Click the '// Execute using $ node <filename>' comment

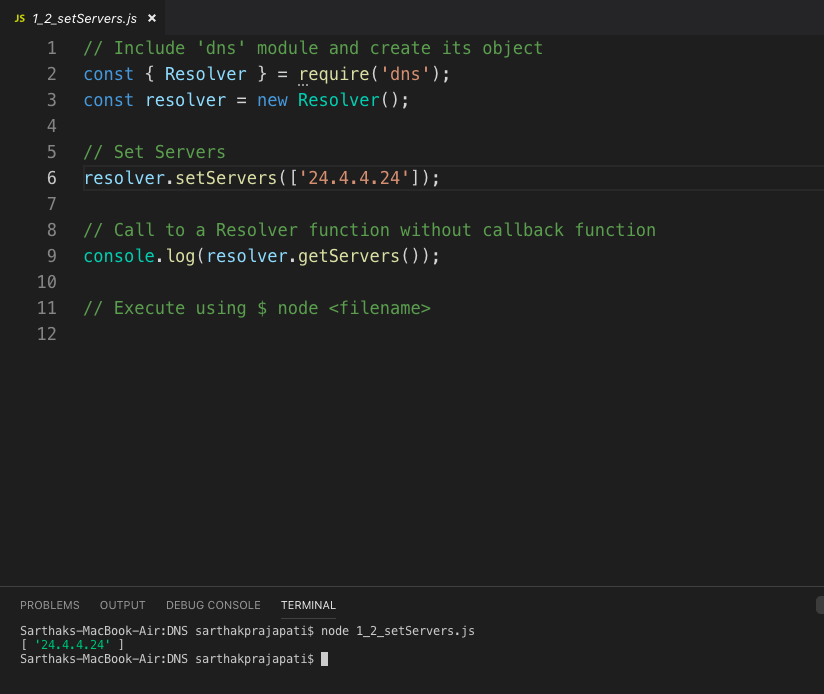click(x=257, y=308)
